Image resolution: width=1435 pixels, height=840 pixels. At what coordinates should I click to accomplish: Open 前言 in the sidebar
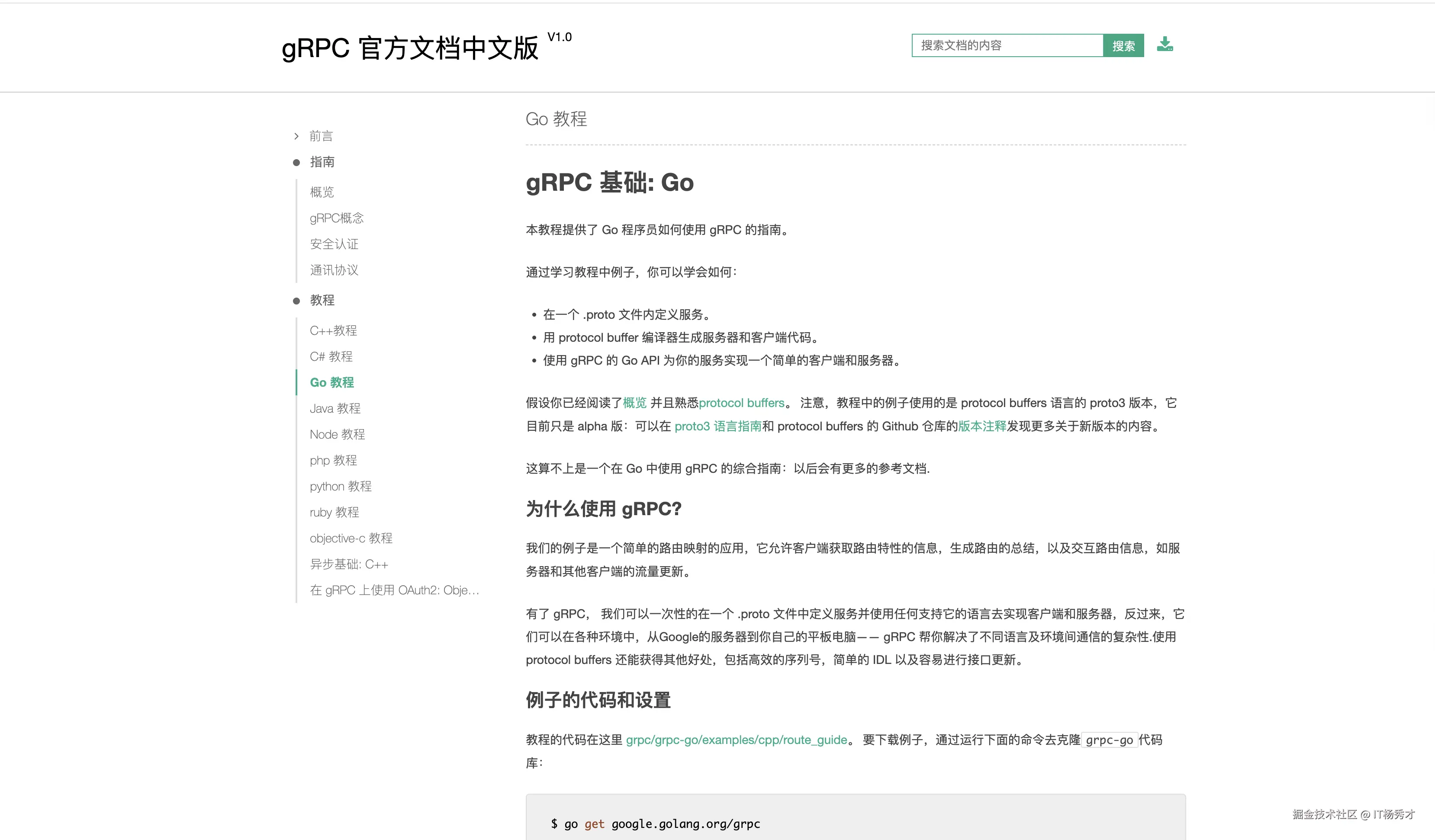tap(321, 136)
